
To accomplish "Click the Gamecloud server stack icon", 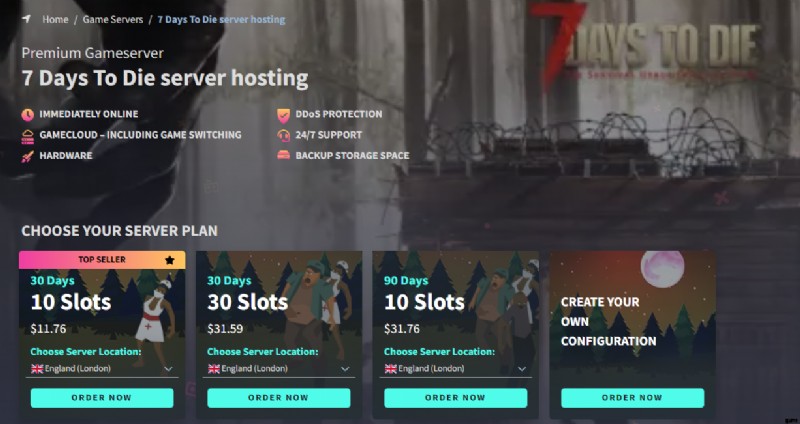I will point(28,136).
